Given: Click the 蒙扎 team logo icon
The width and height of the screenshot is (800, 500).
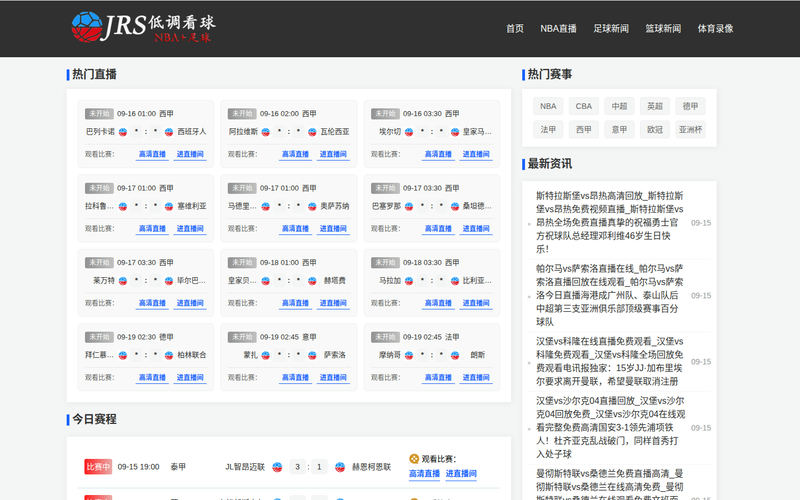Looking at the screenshot, I should click(x=266, y=356).
